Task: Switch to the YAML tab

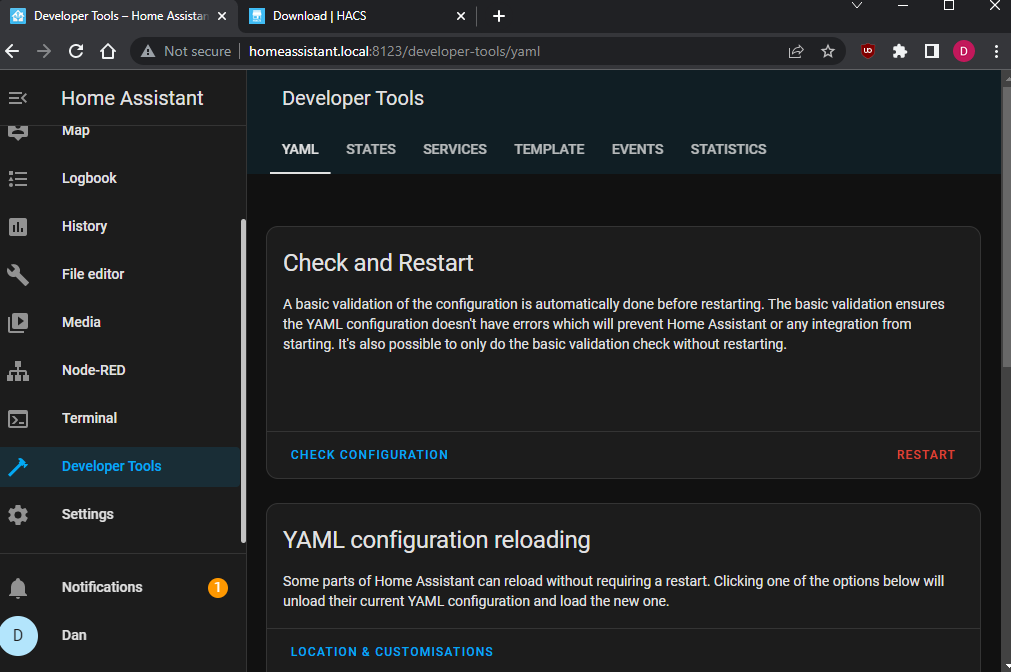Action: [300, 150]
